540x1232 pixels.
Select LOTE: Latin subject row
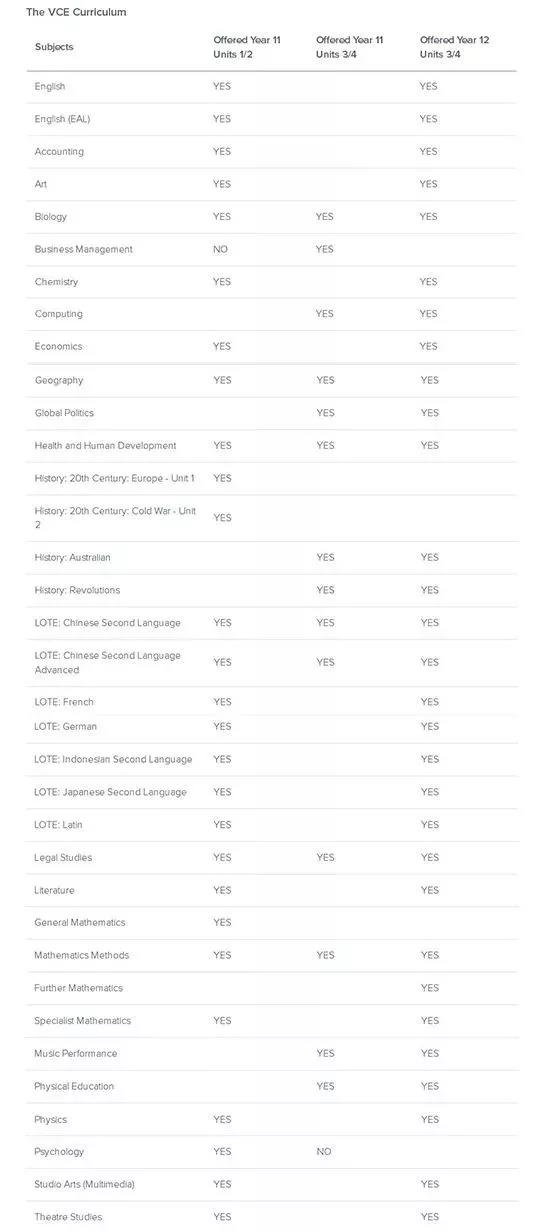(x=272, y=825)
